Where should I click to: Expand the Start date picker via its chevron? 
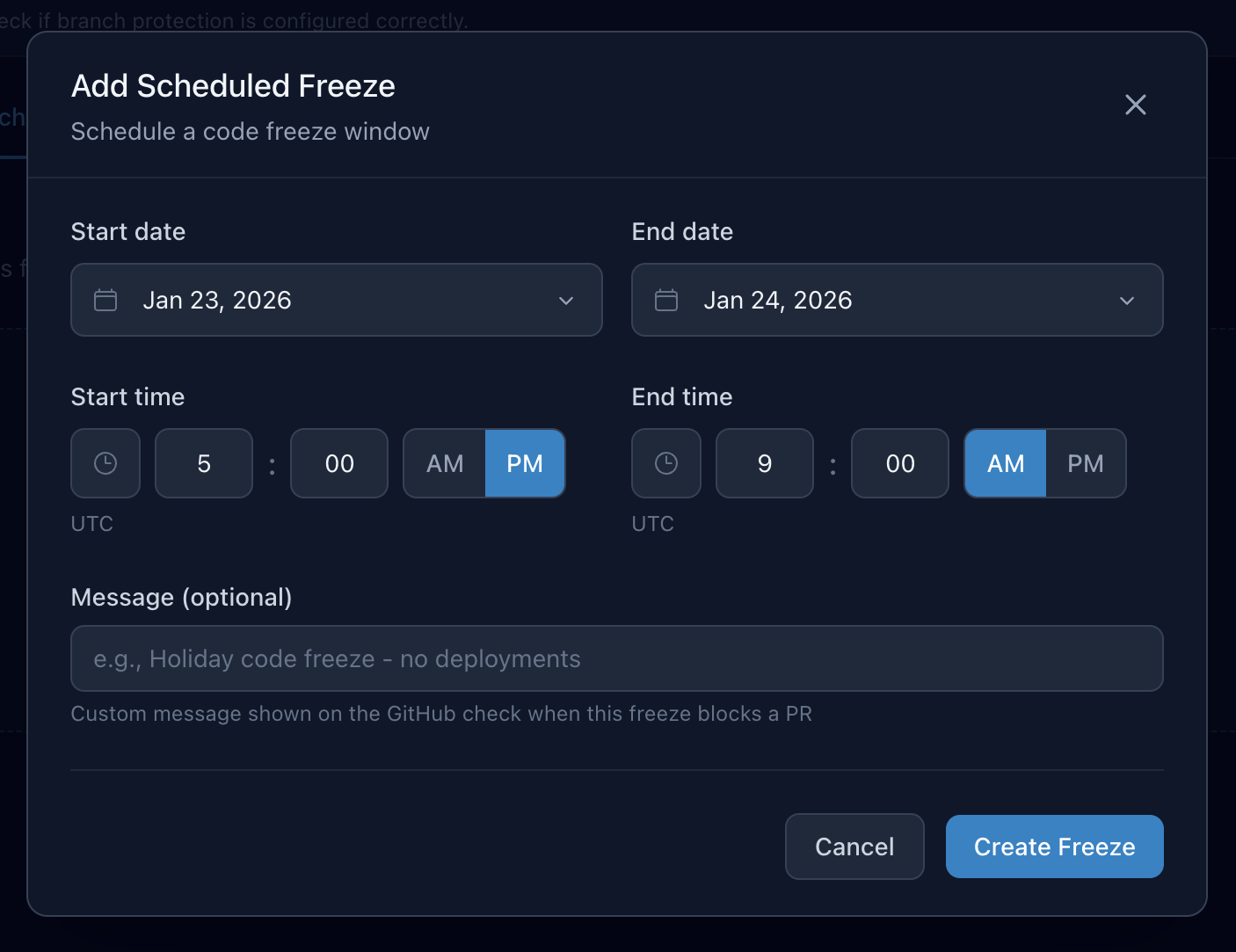point(565,300)
